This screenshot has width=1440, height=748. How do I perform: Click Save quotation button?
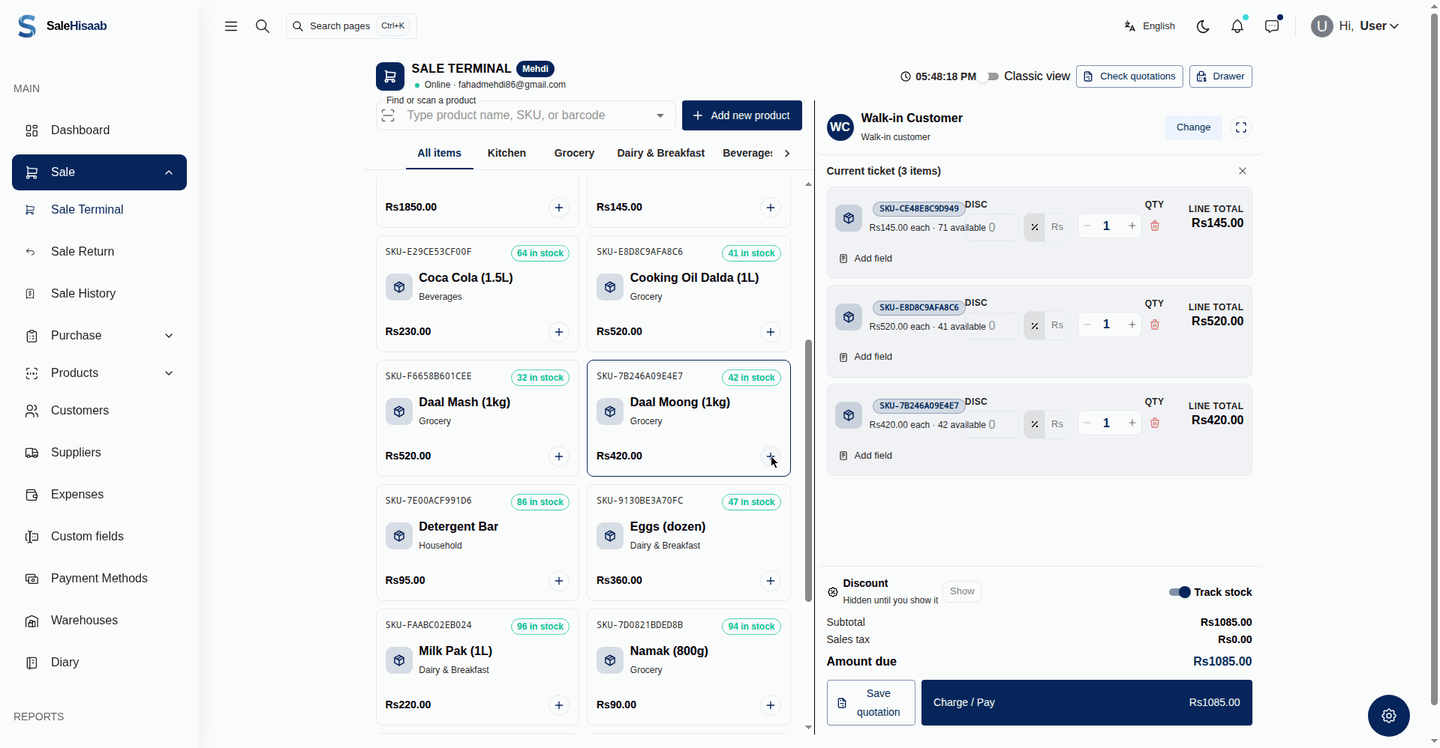pos(871,703)
